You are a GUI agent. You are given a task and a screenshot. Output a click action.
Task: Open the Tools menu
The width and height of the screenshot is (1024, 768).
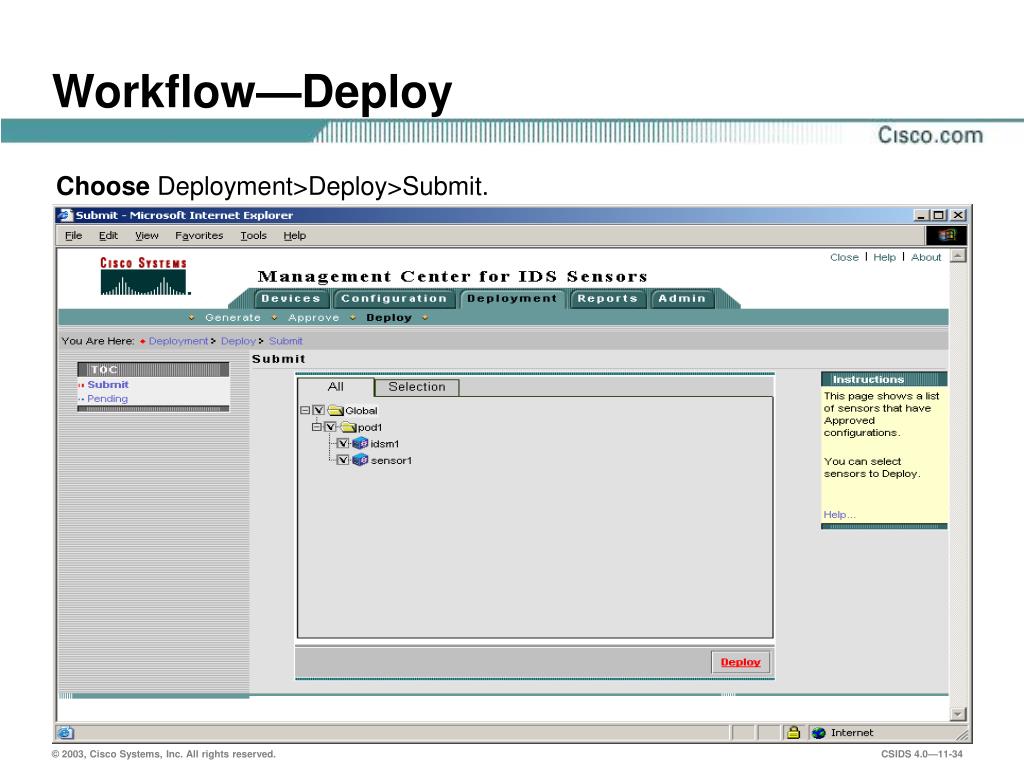[253, 235]
